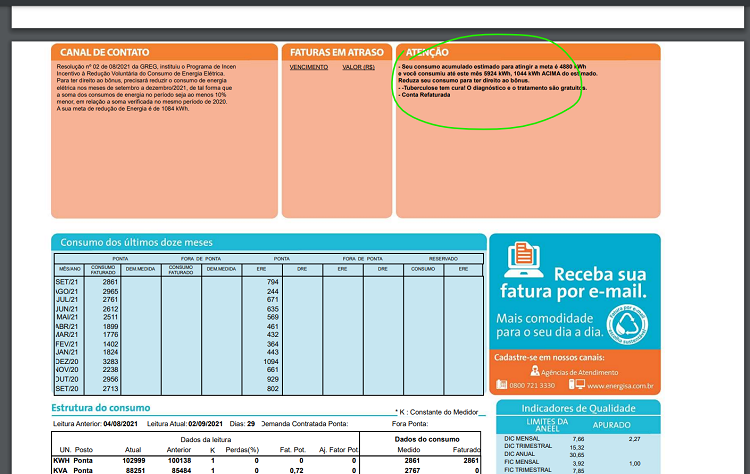Screen dimensions: 750x474
Task: Click the computer icon beside website address
Action: pyautogui.click(x=577, y=385)
